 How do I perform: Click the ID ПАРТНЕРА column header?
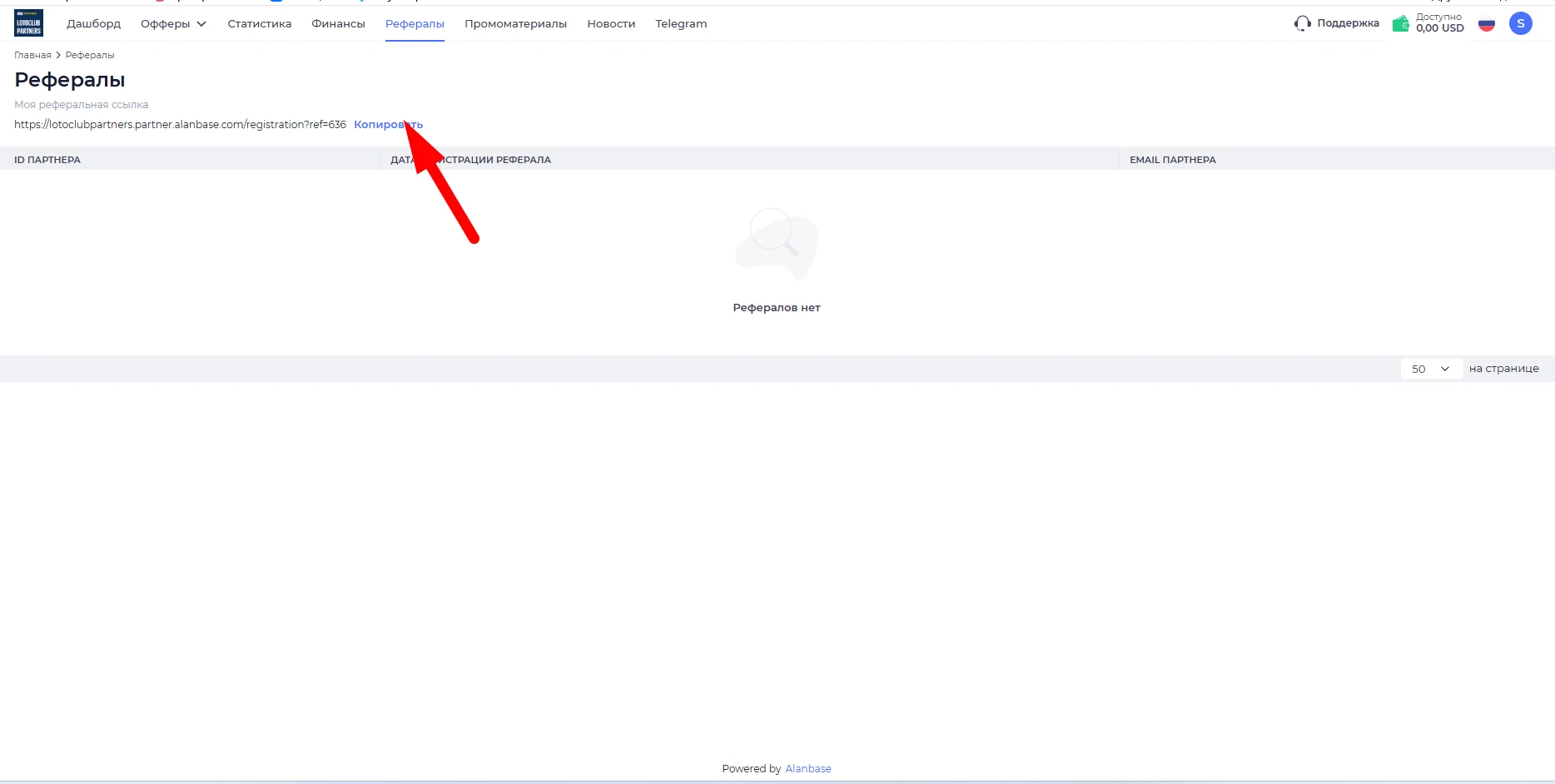point(47,159)
